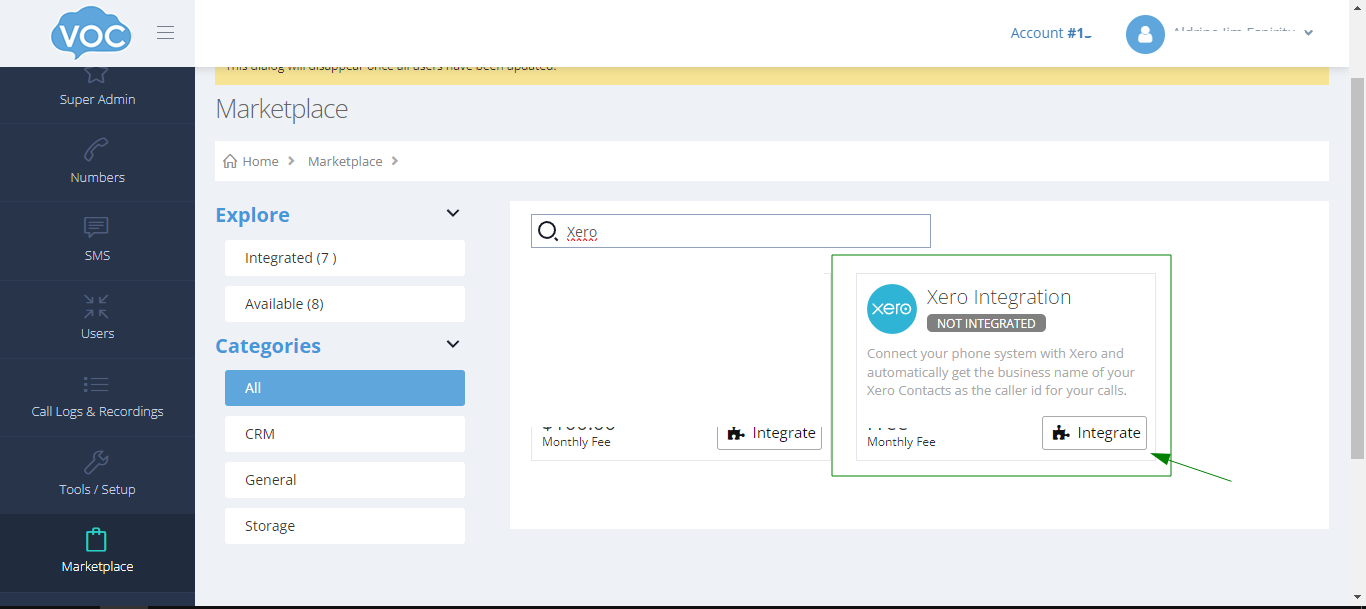Select the CRM category filter

coord(345,434)
